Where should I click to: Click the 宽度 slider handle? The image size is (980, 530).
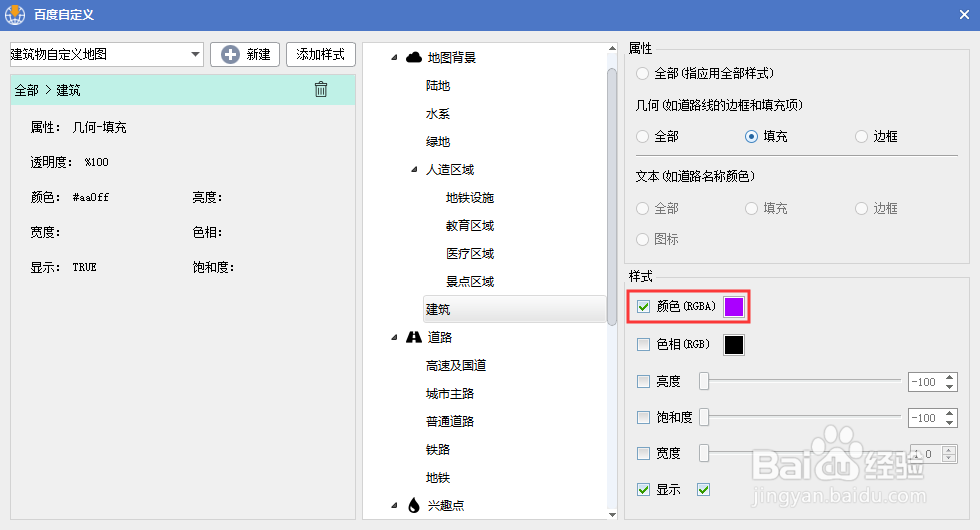point(704,453)
